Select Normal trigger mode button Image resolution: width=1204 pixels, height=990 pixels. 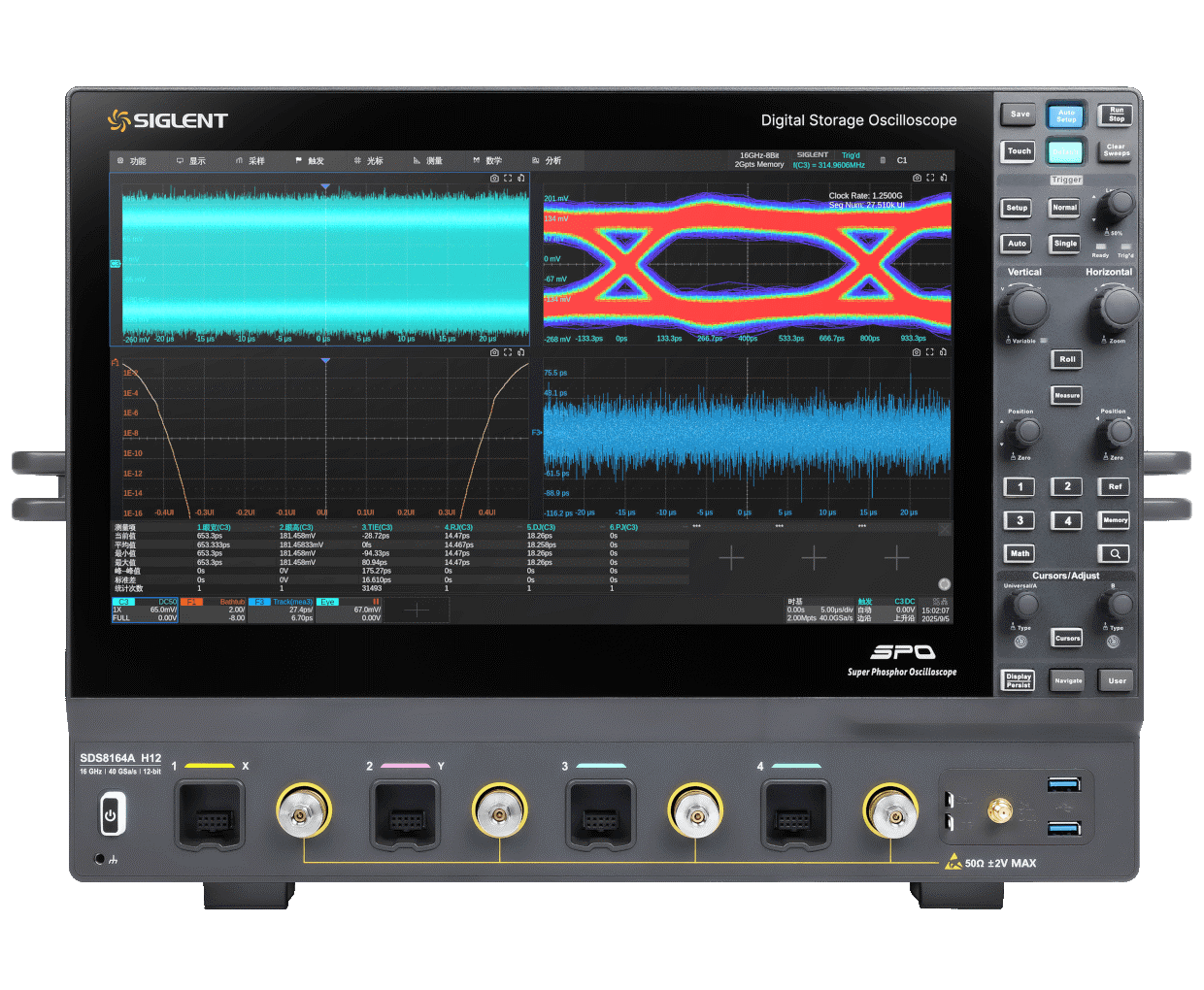click(1065, 208)
